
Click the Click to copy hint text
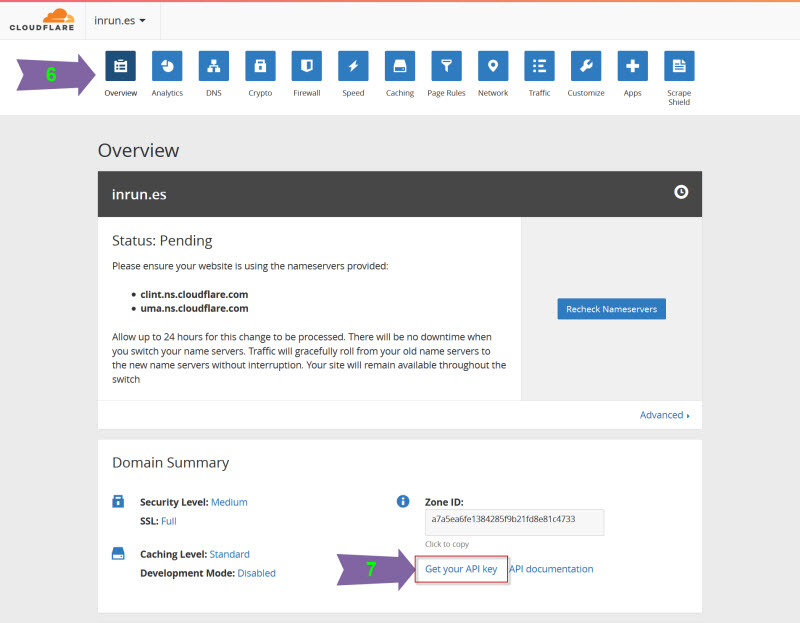point(447,544)
